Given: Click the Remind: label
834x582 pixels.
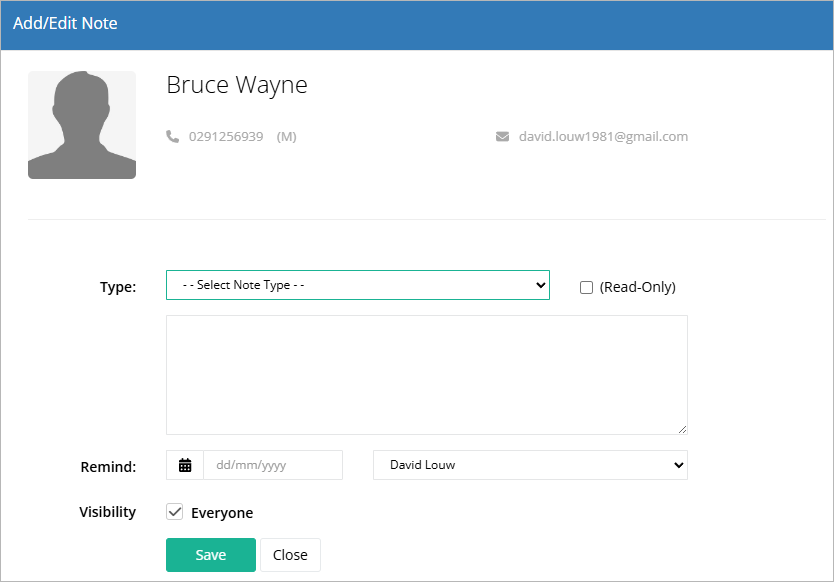Looking at the screenshot, I should pos(109,467).
